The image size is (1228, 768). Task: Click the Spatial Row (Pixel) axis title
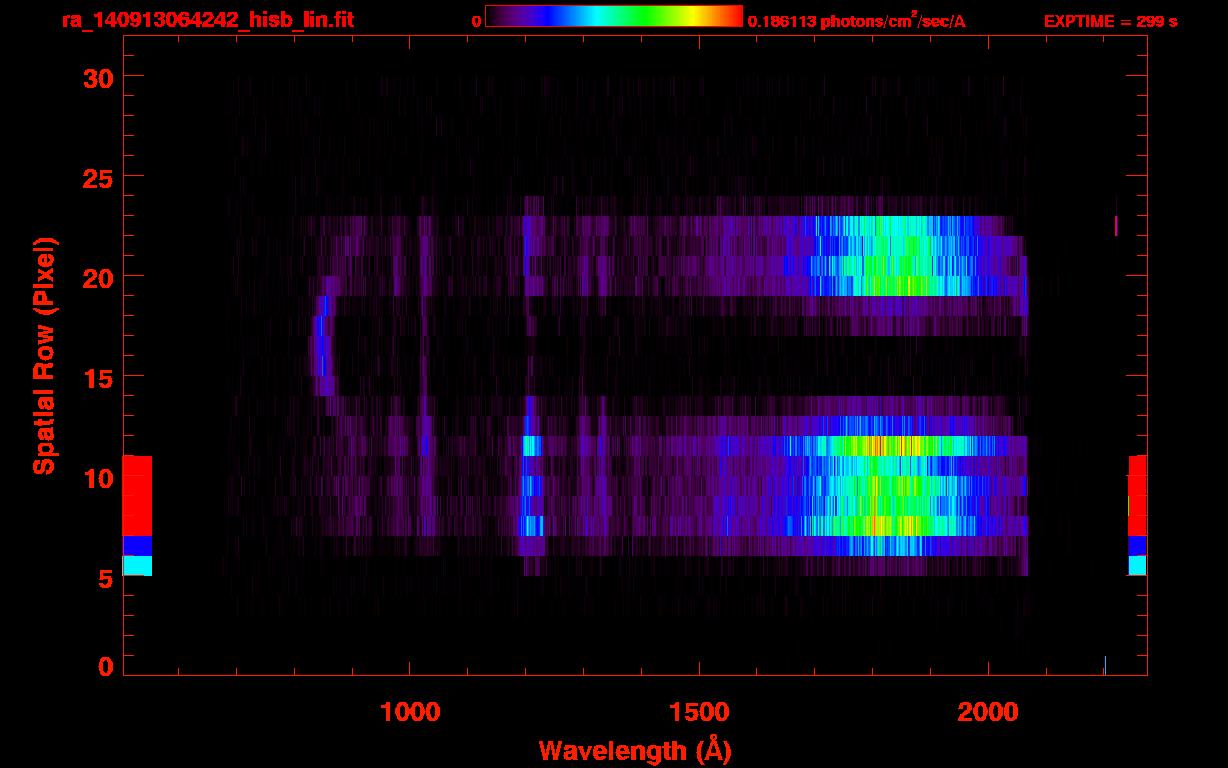pos(44,355)
